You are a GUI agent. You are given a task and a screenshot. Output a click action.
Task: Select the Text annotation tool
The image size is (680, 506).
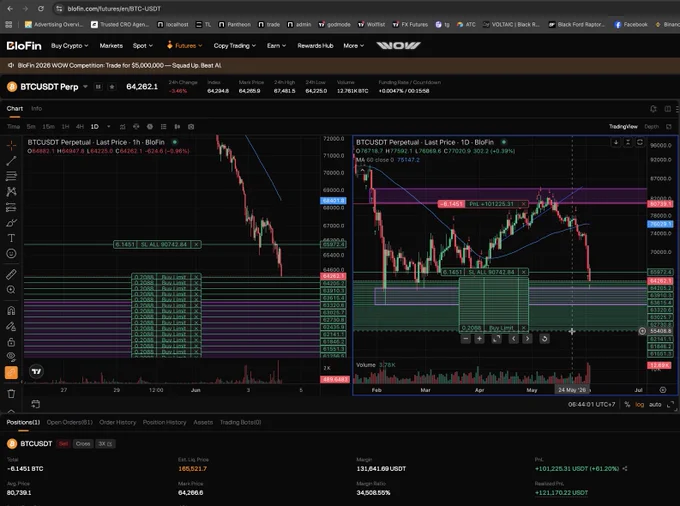click(11, 238)
